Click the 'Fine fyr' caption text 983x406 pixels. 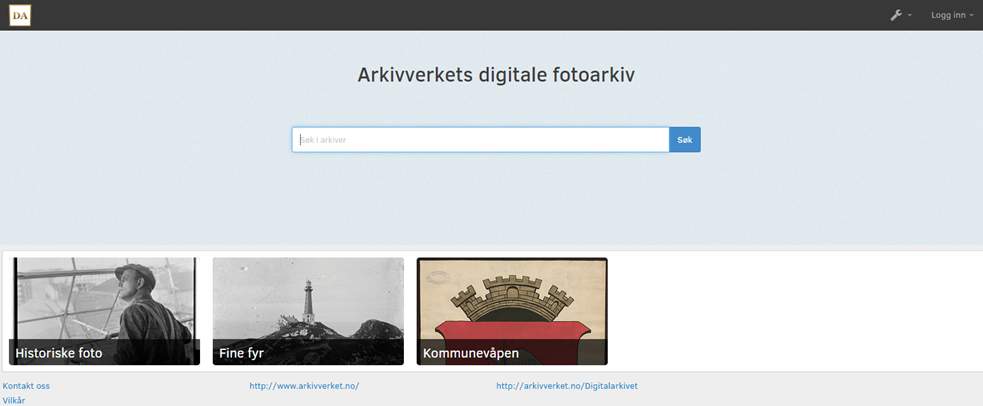(x=241, y=353)
